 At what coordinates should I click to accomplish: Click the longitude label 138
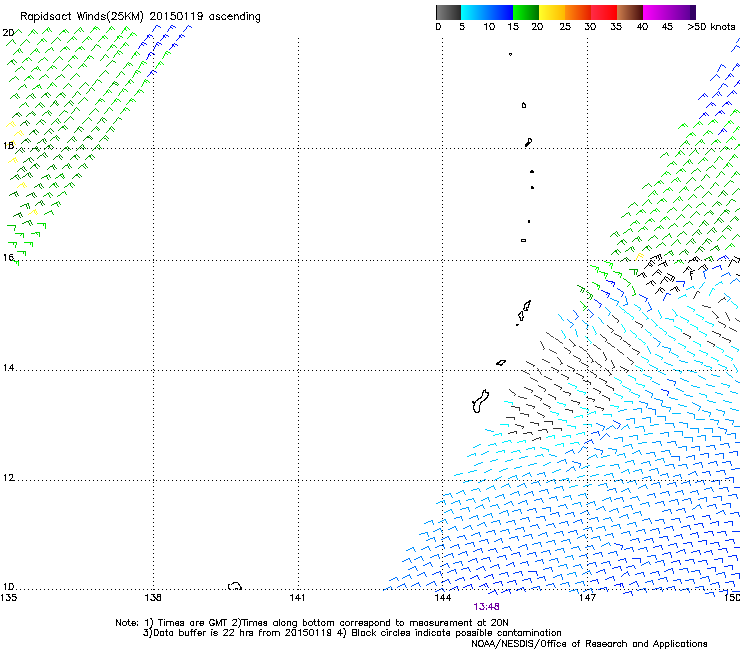tap(153, 598)
